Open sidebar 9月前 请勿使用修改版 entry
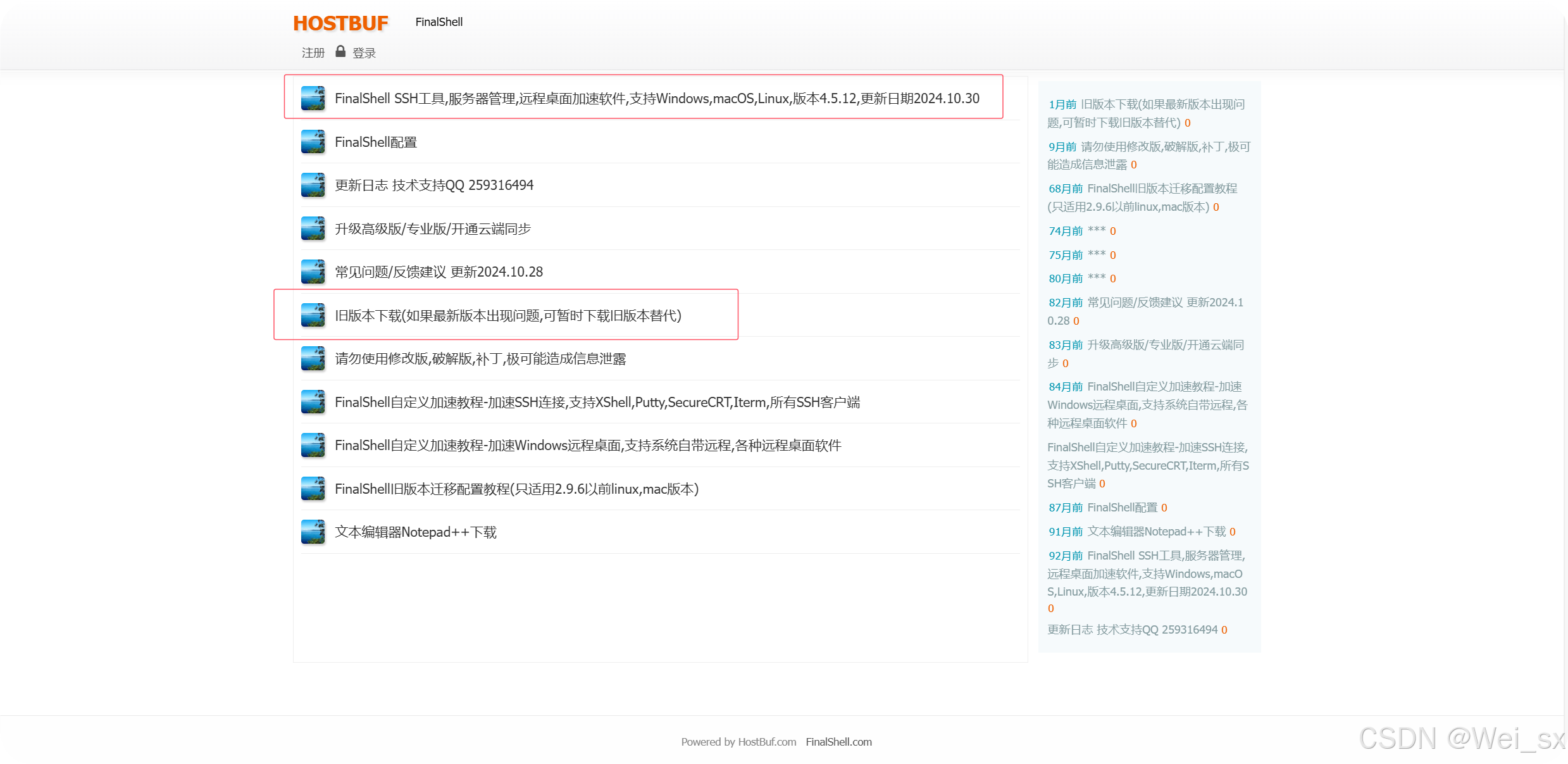This screenshot has width=1568, height=764. (x=1149, y=156)
